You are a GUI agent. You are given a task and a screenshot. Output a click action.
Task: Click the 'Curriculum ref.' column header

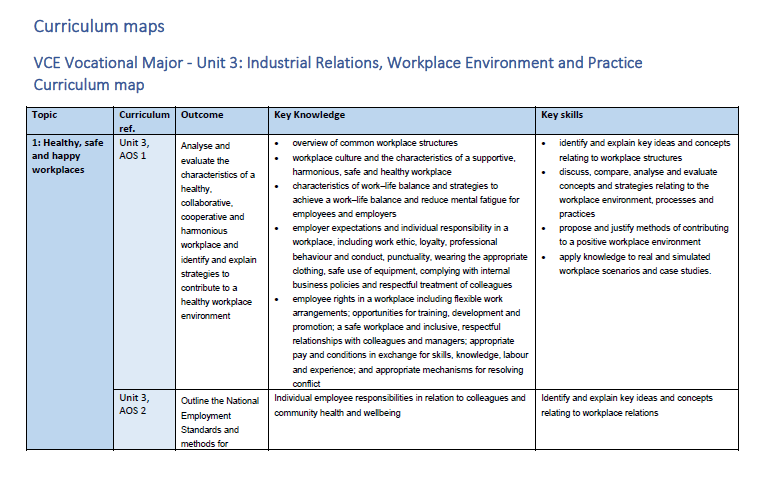pyautogui.click(x=144, y=121)
